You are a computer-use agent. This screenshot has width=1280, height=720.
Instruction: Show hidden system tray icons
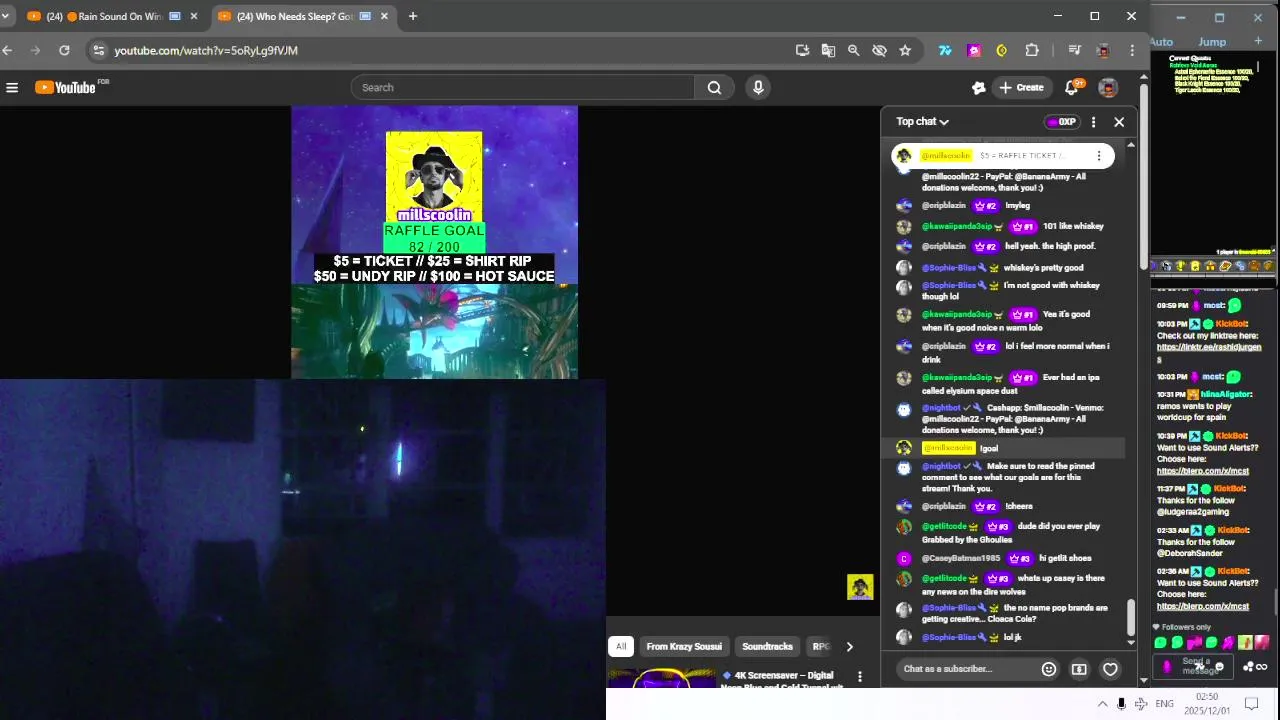click(x=1102, y=704)
